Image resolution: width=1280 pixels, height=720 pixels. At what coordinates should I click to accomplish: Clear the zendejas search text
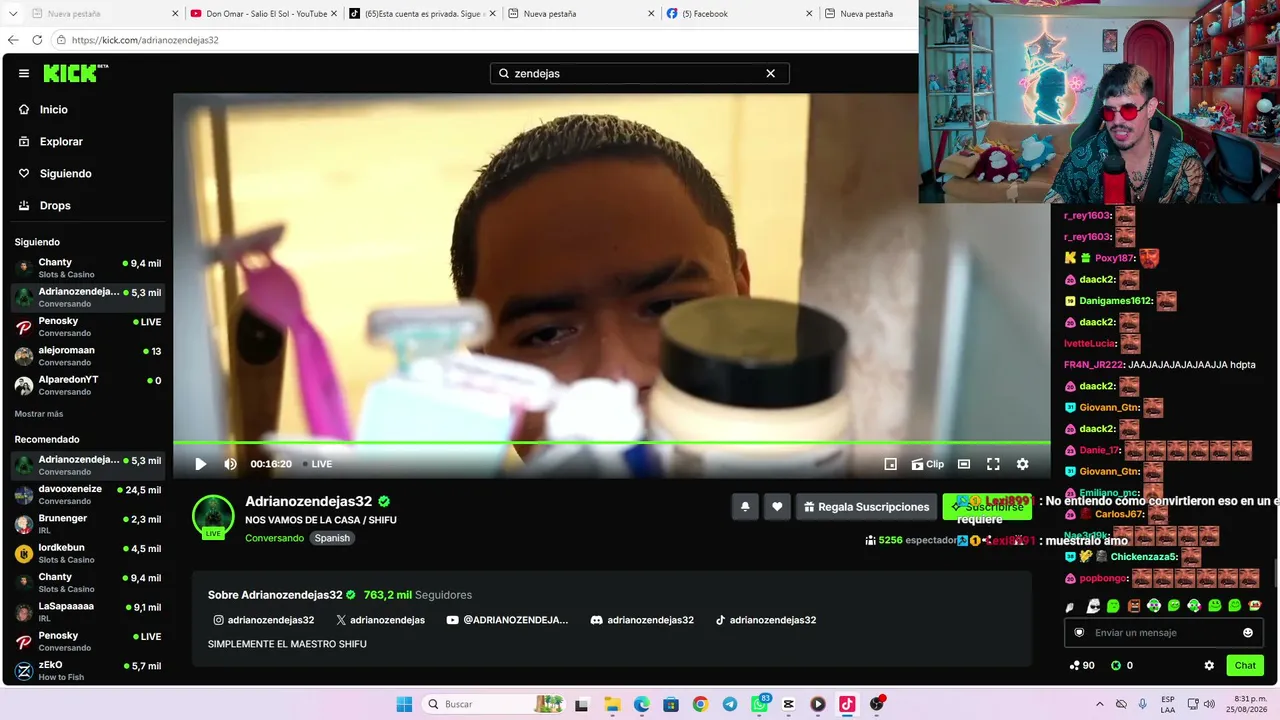770,73
